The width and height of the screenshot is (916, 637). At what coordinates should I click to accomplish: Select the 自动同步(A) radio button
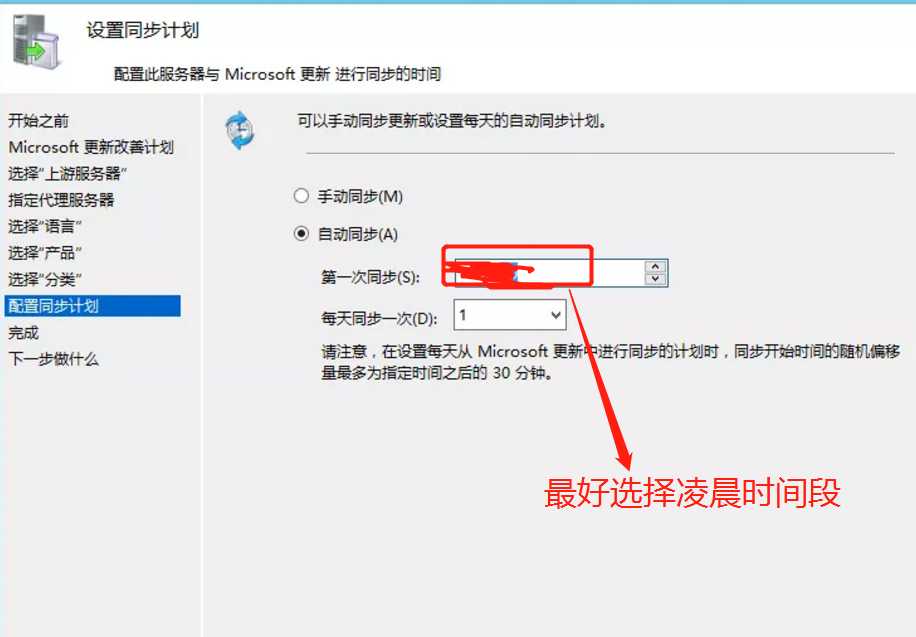301,234
